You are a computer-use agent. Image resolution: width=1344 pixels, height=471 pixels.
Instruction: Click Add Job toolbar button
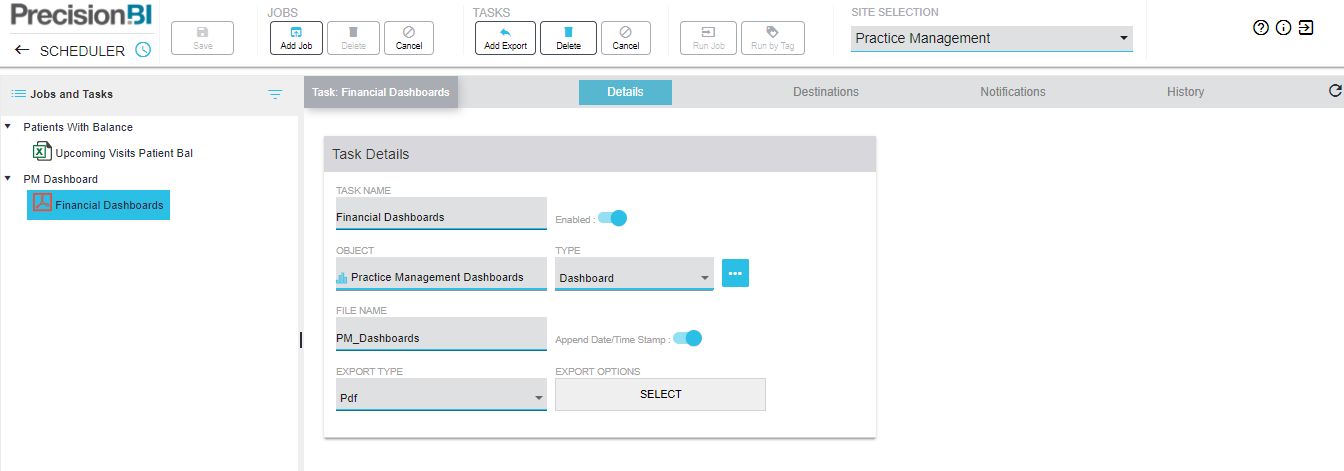pyautogui.click(x=296, y=38)
